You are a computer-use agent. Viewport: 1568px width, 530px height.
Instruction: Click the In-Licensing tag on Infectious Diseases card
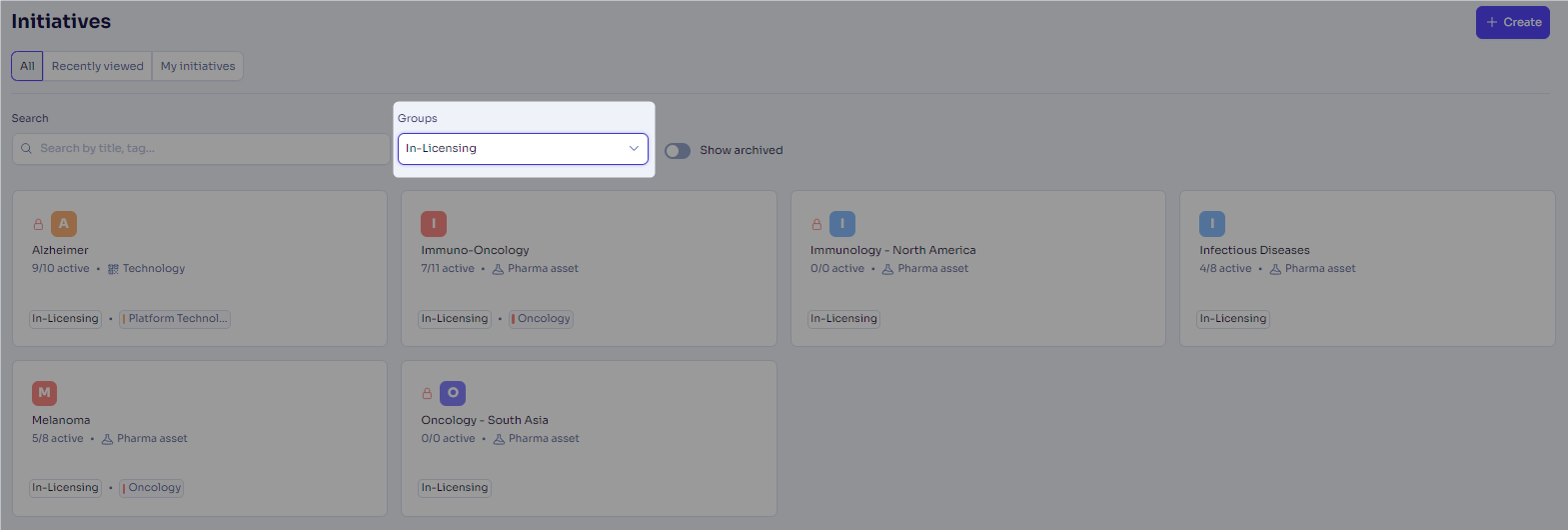pos(1233,319)
